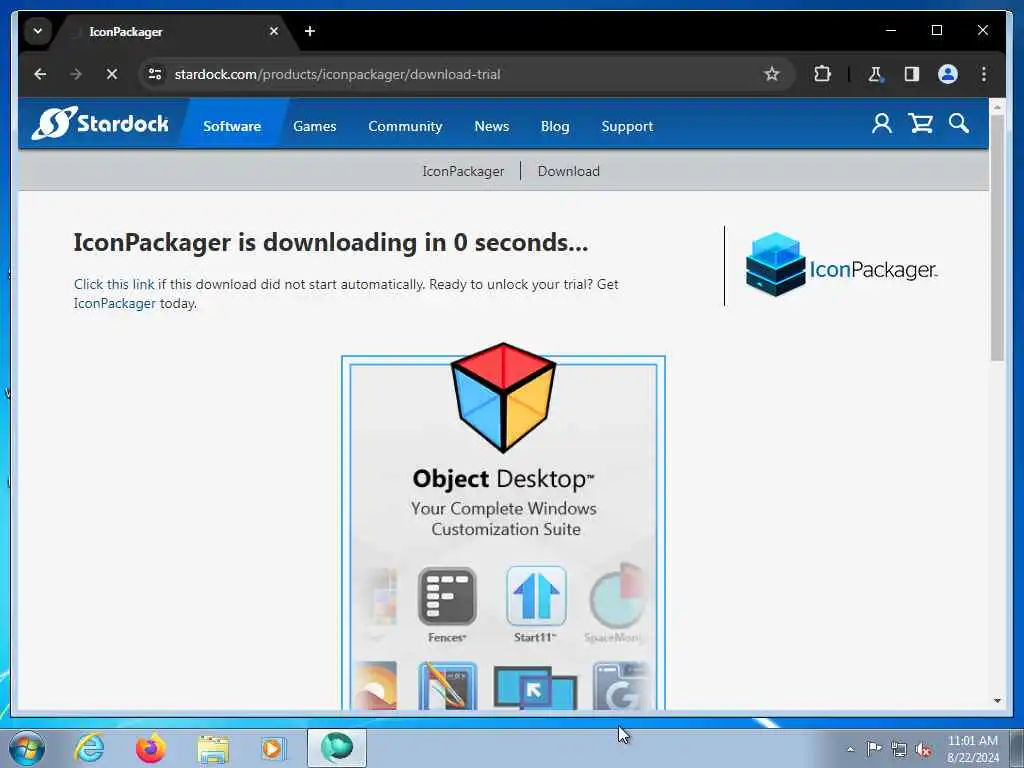Open the Stardock logo home link

point(100,123)
